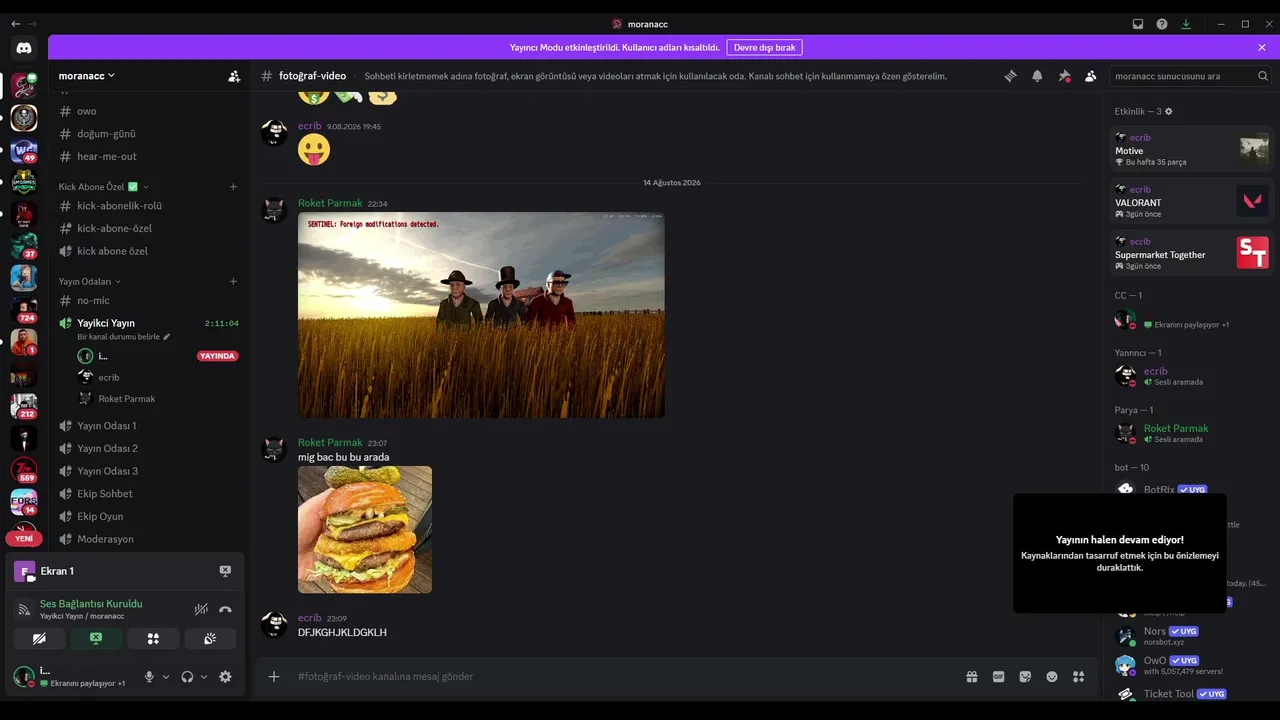Viewport: 1280px width, 720px height.
Task: Open the apps icon in message bar
Action: pos(1078,677)
